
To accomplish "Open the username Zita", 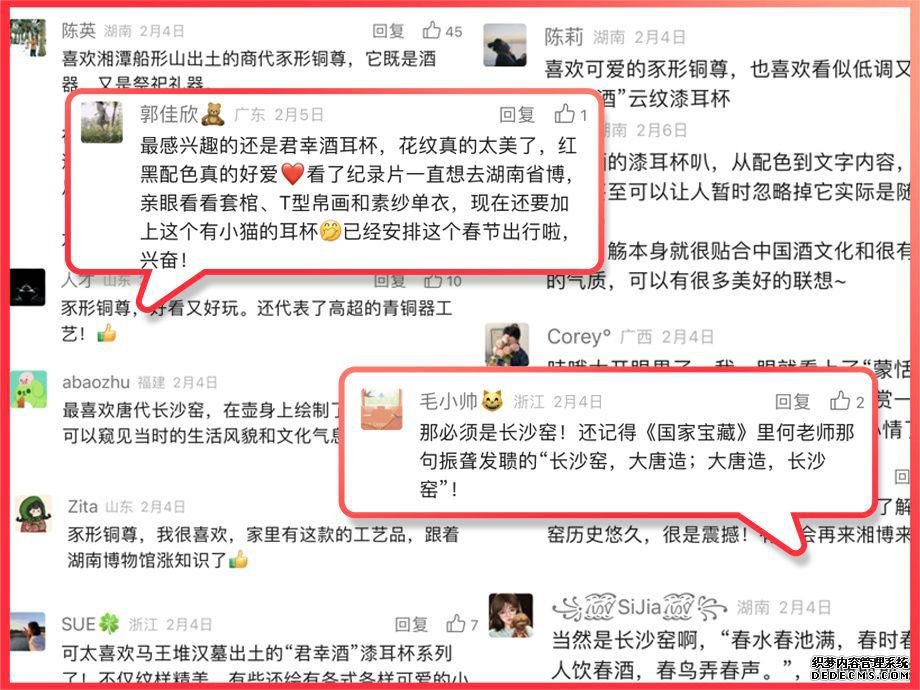I will (83, 506).
